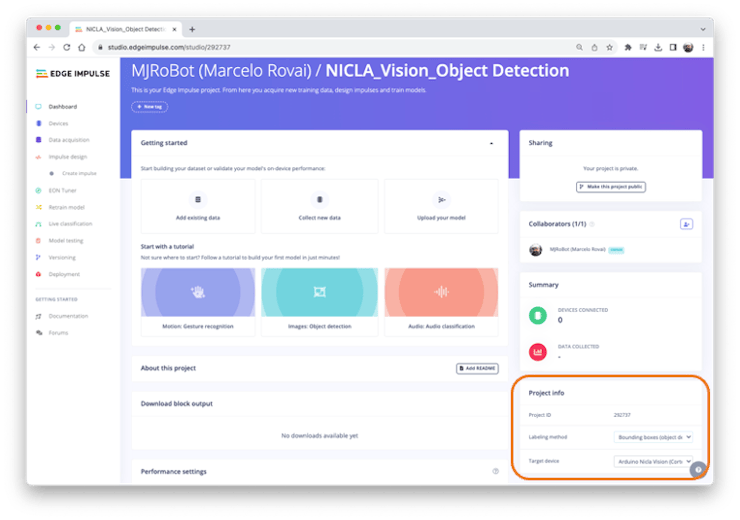Click the browser forward arrow
The width and height of the screenshot is (740, 520).
[x=52, y=48]
